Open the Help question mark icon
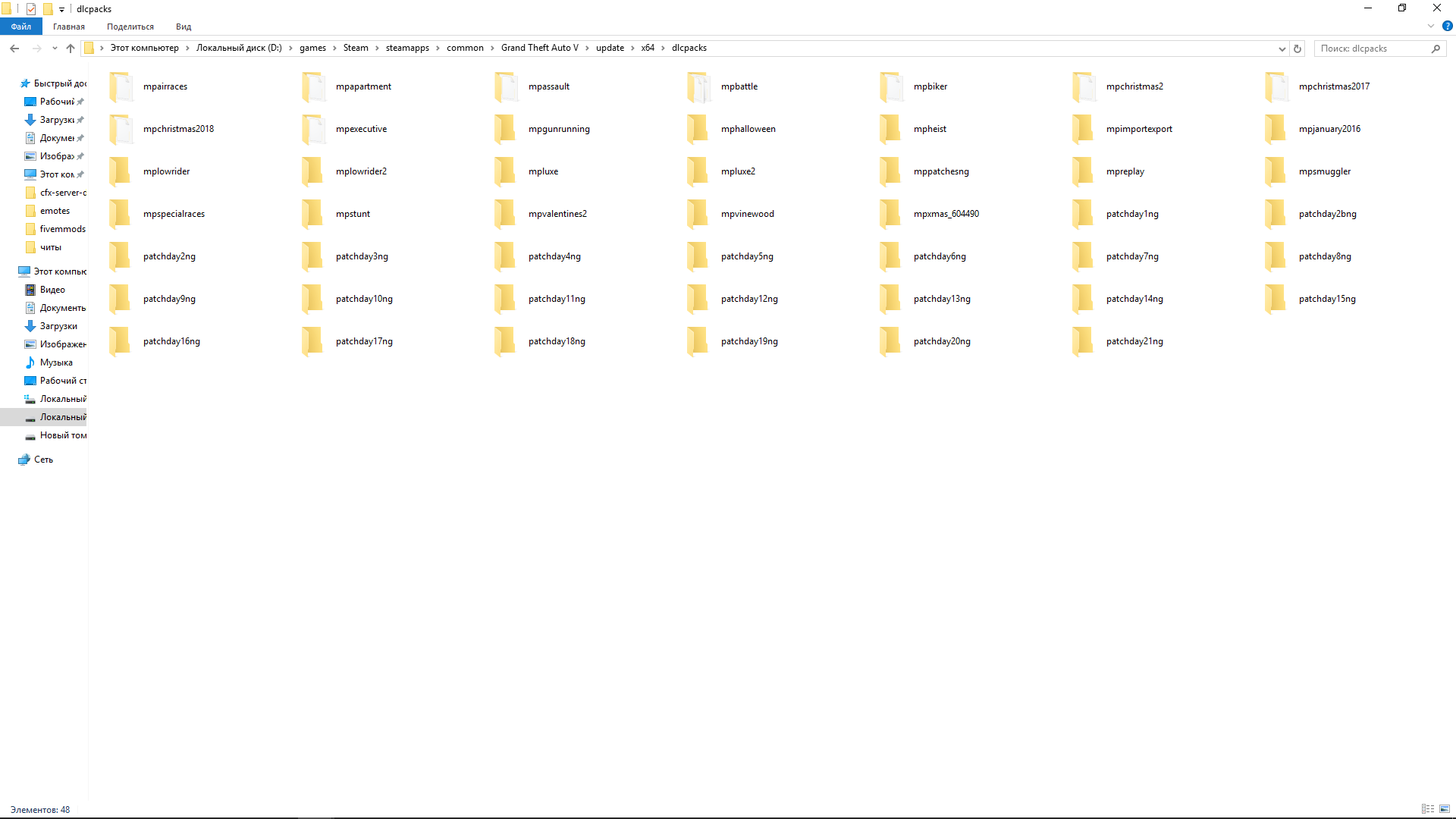 point(1447,27)
